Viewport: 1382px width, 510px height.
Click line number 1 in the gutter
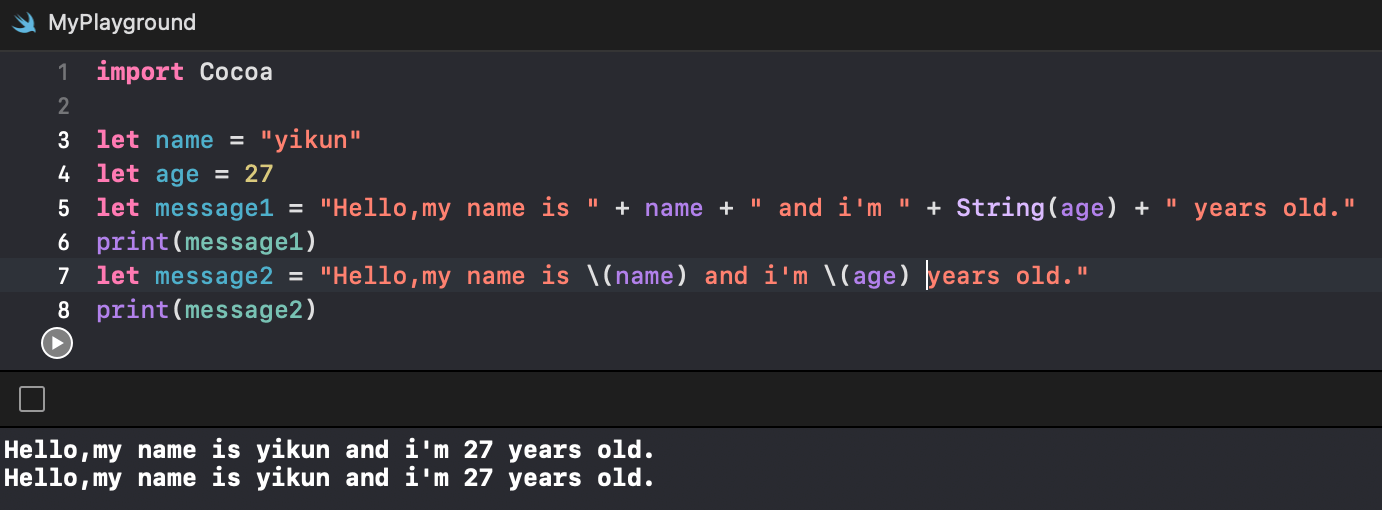coord(63,72)
